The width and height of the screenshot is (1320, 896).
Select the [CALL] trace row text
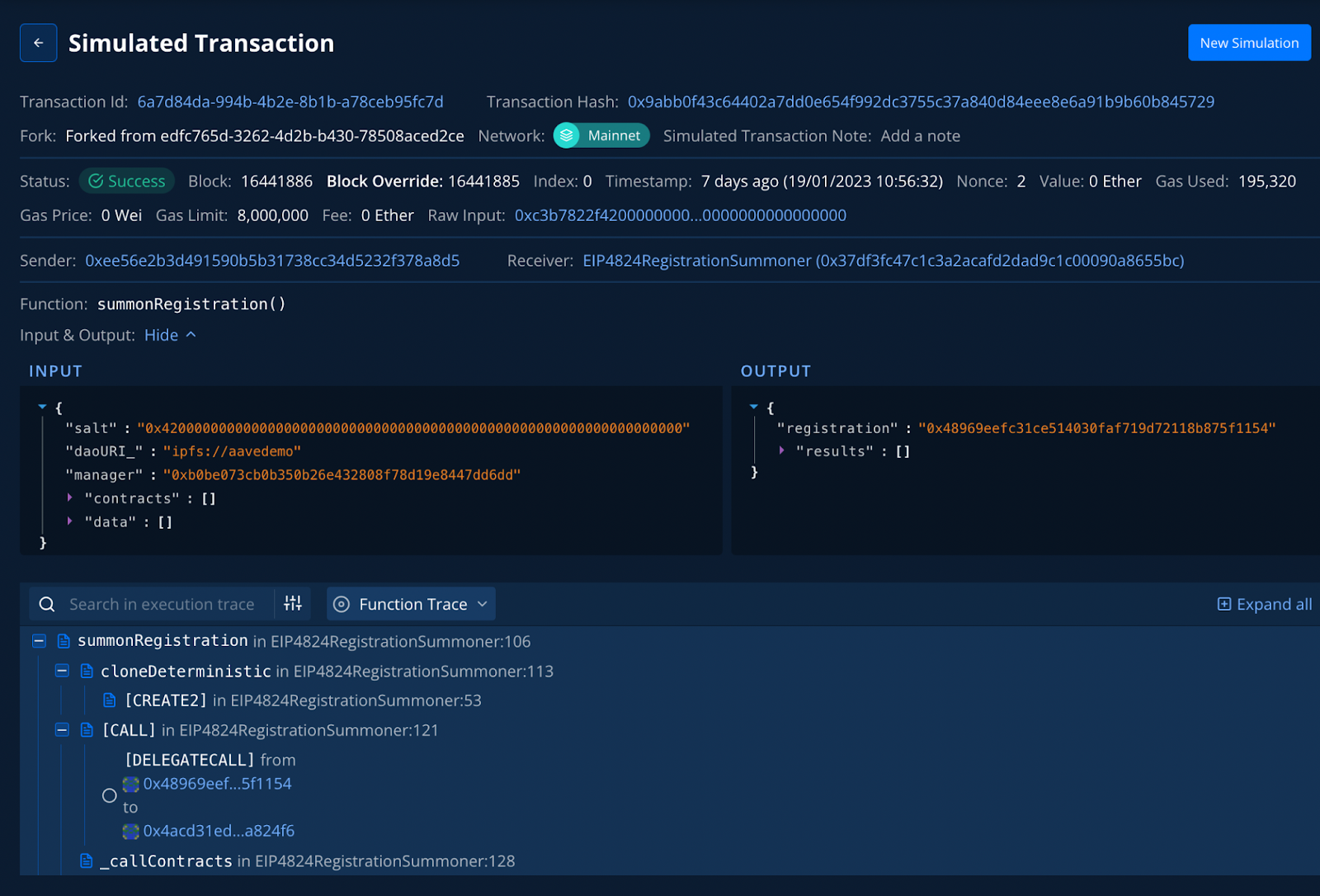coord(129,730)
